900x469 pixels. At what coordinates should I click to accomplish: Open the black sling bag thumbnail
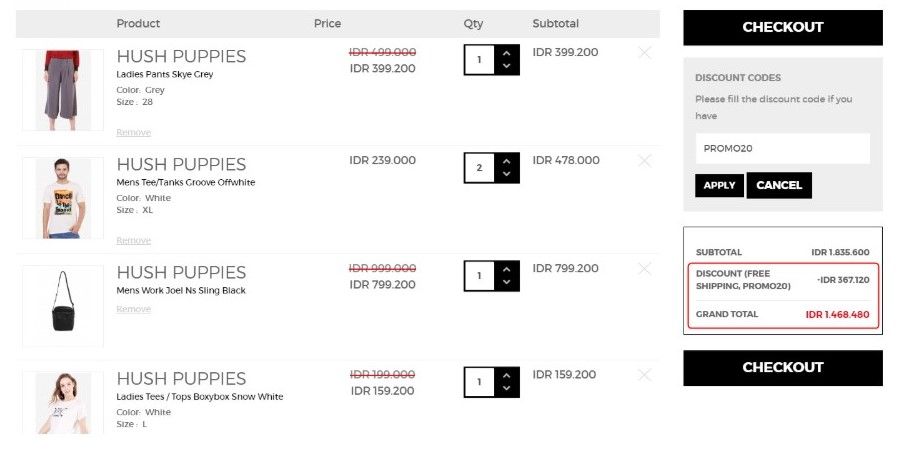[63, 306]
